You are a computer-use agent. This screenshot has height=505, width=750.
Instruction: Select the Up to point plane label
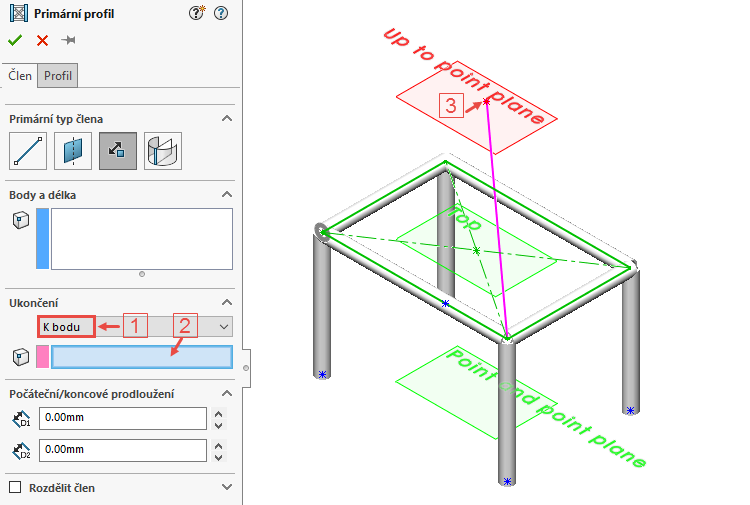(464, 76)
